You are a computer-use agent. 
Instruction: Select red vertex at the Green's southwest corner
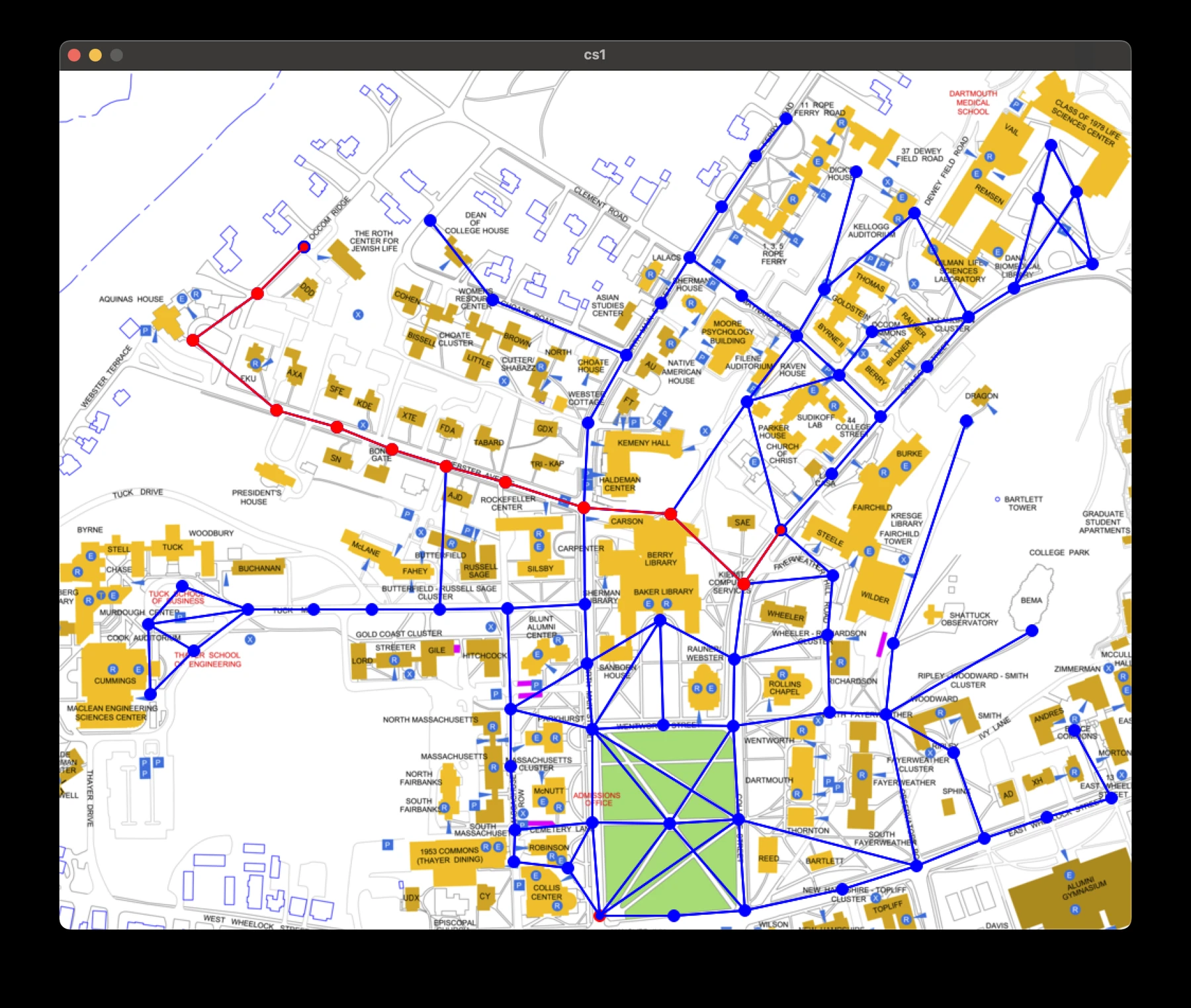[x=599, y=916]
